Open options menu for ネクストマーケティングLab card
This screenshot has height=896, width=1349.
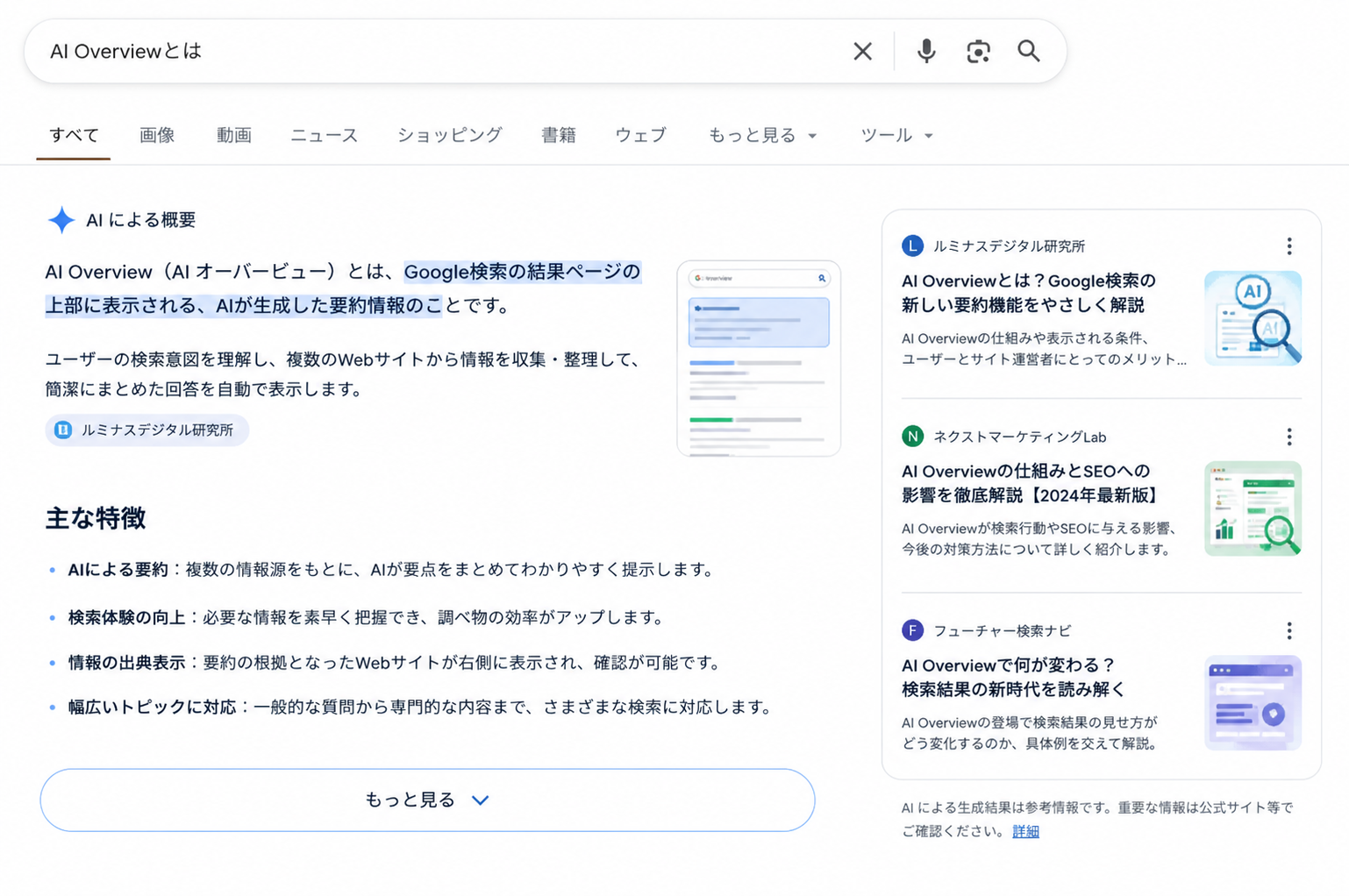[1288, 437]
